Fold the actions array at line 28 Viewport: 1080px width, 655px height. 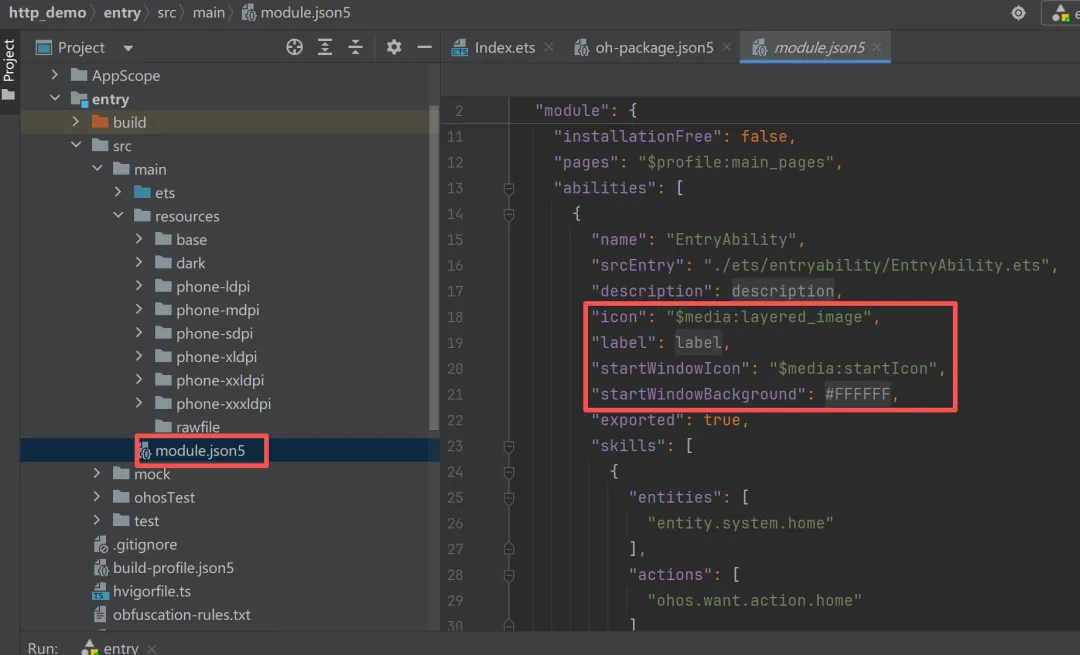point(509,575)
